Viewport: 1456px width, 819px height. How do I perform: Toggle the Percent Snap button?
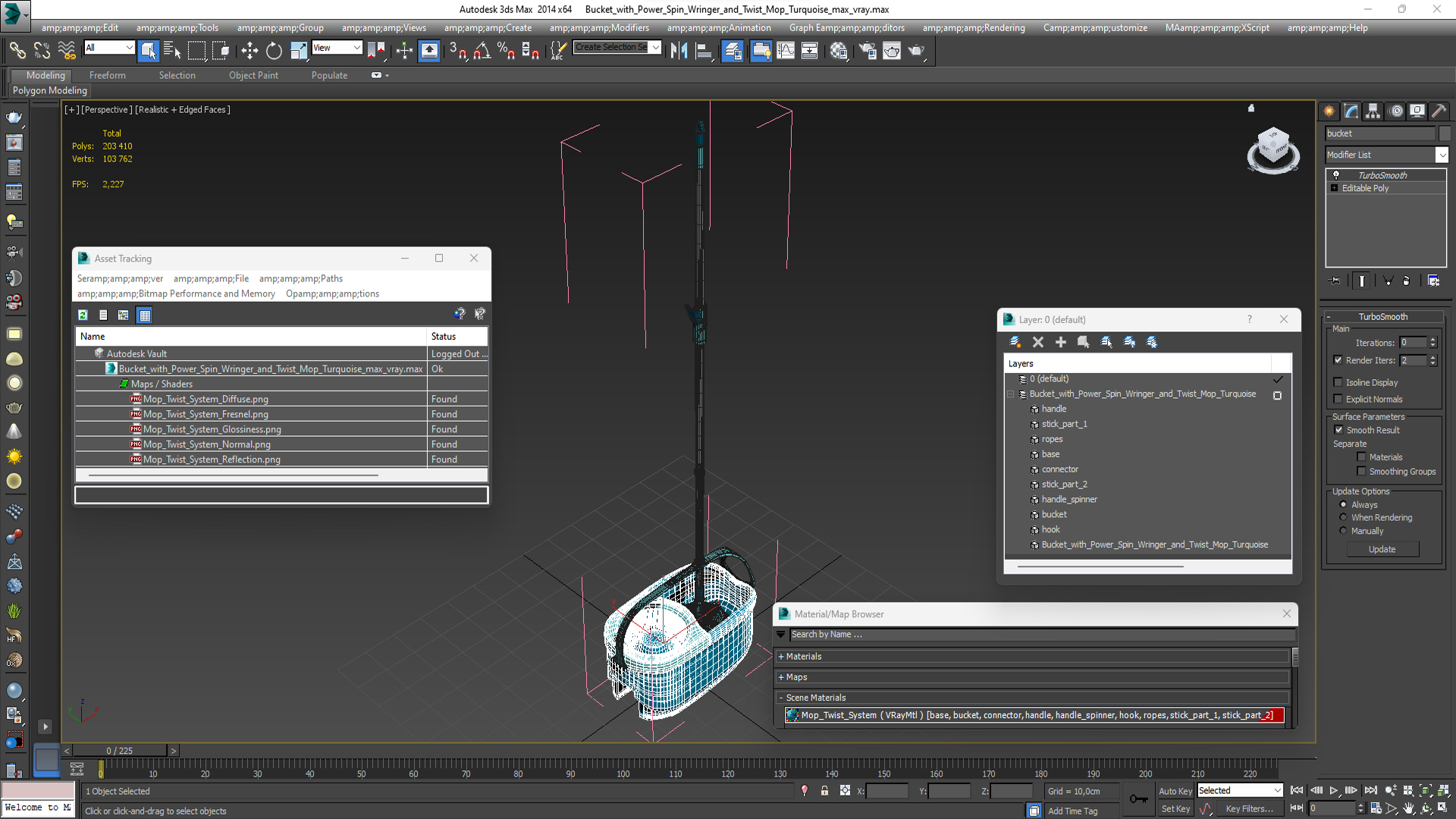(506, 51)
